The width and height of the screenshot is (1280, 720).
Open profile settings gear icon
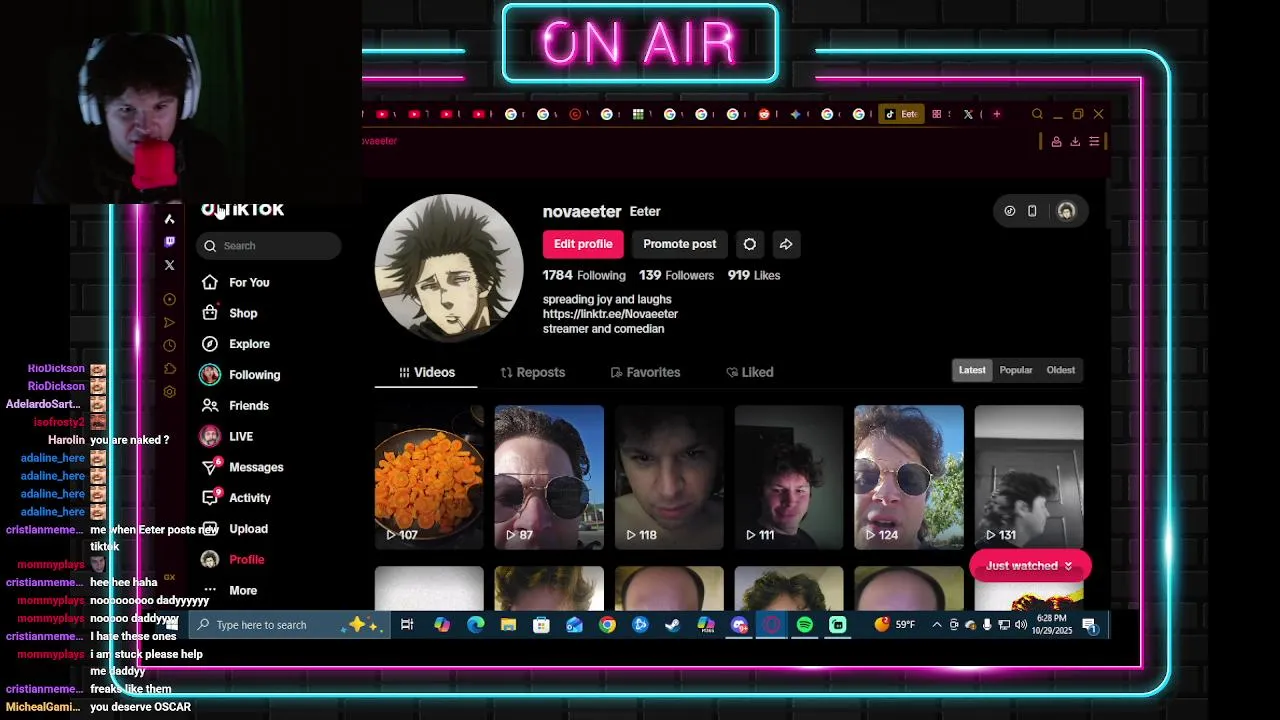750,244
